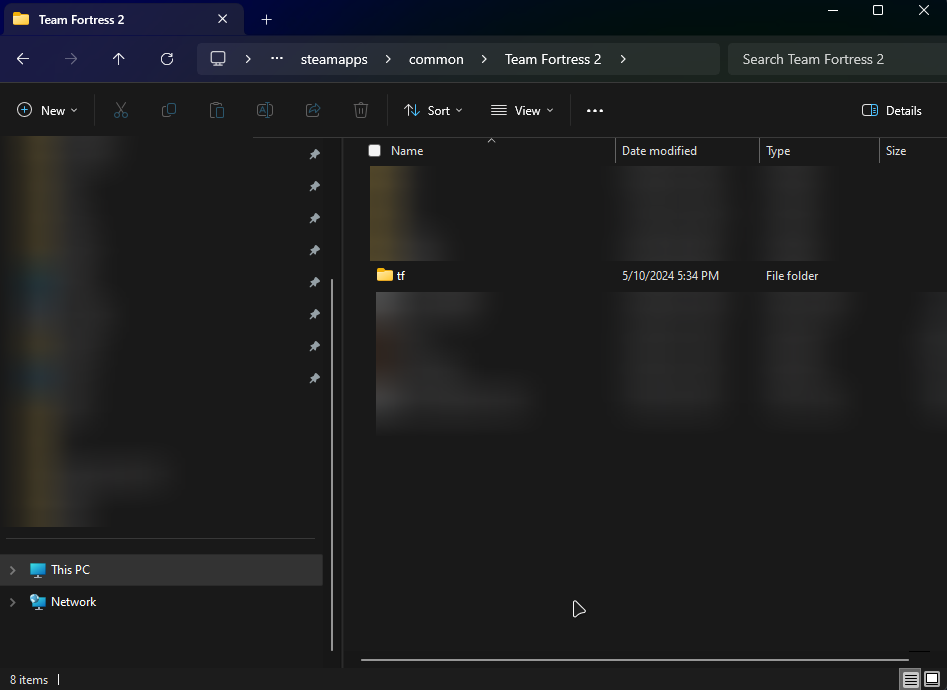Focus the Search Team Fortress 2 box
This screenshot has width=947, height=690.
pos(837,59)
